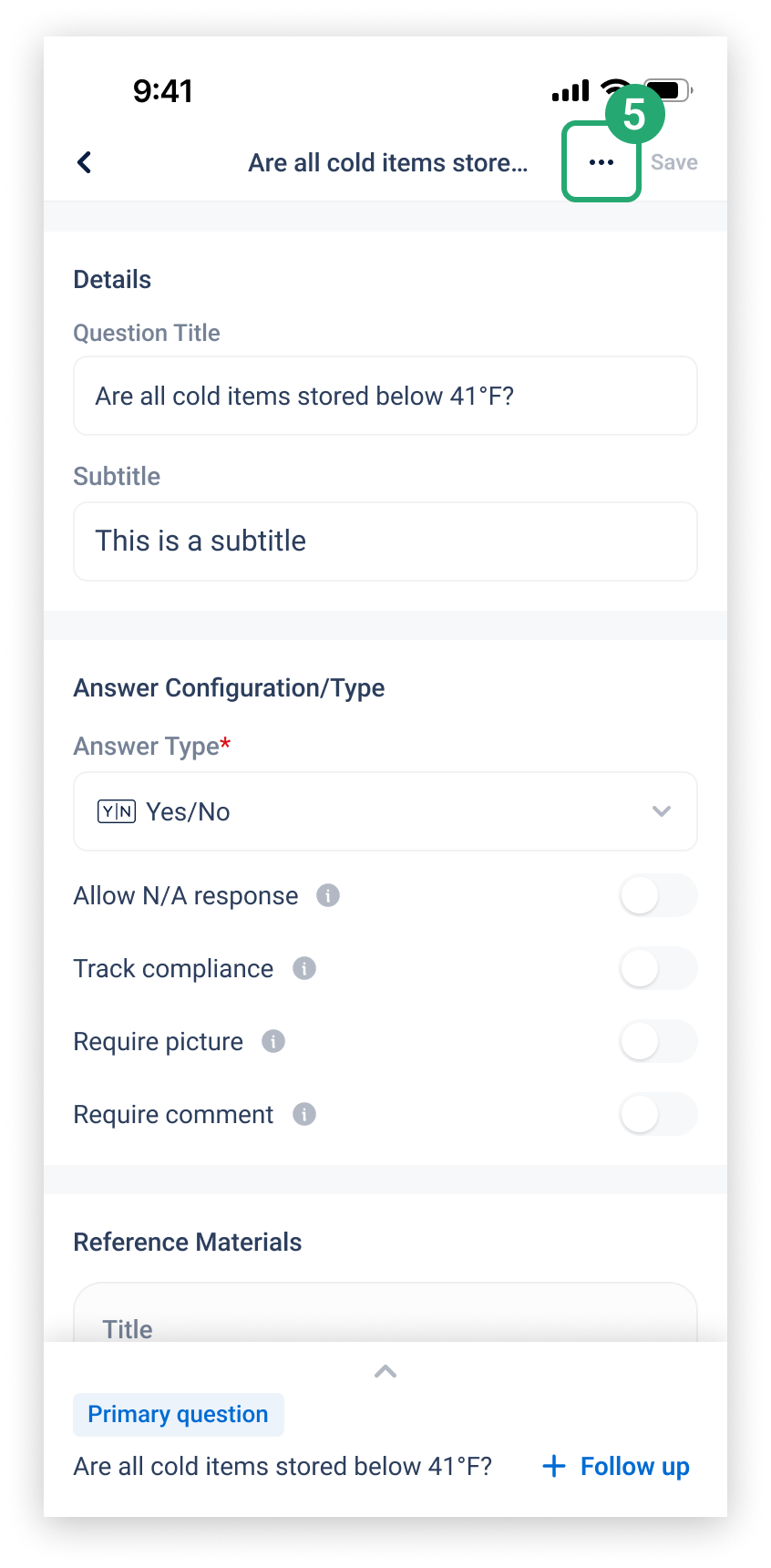The image size is (771, 1568).
Task: Click info icon next to Allow N/A response
Action: coord(328,895)
